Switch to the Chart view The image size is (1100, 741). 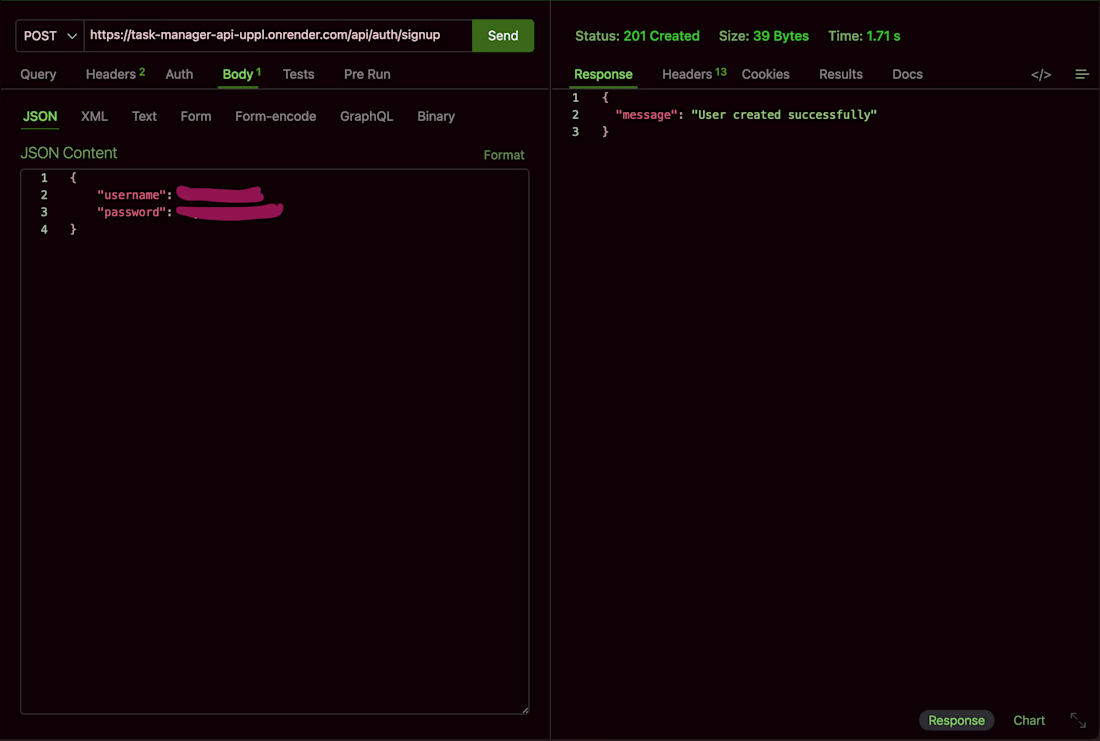1029,721
